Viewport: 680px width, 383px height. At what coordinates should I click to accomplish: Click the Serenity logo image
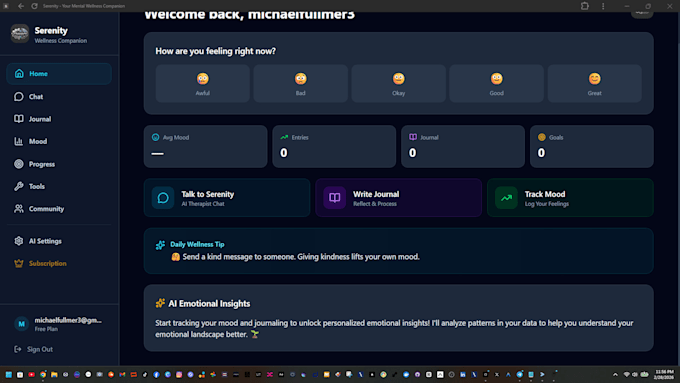tap(20, 34)
